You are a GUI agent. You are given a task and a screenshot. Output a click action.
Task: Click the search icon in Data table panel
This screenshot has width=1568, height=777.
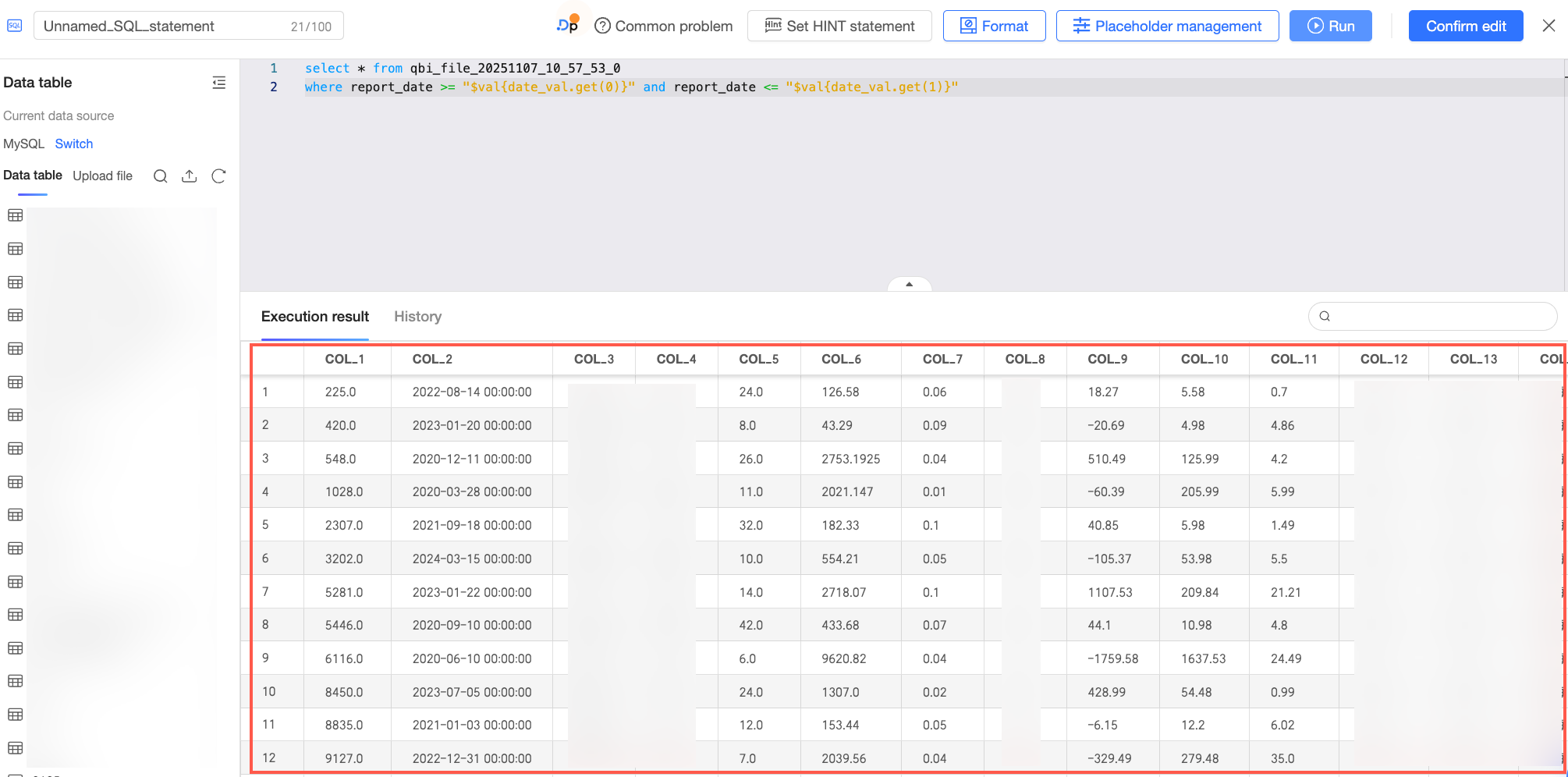coord(160,176)
